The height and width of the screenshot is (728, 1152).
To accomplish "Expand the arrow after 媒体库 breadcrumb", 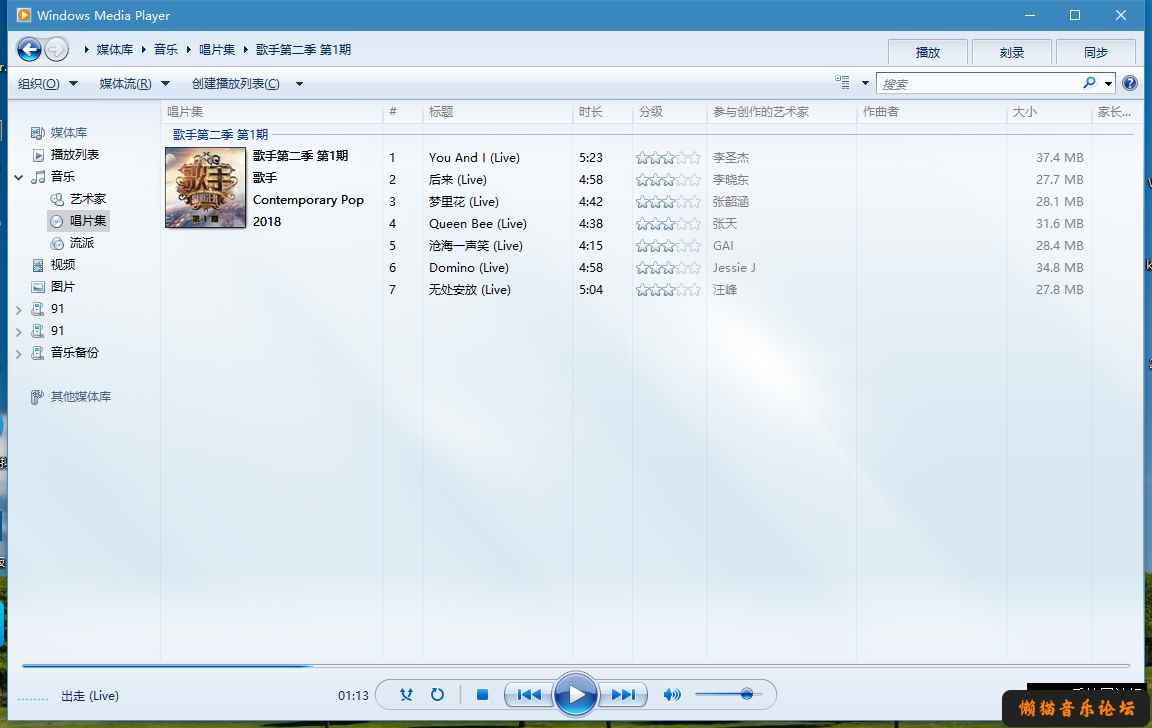I will [143, 50].
